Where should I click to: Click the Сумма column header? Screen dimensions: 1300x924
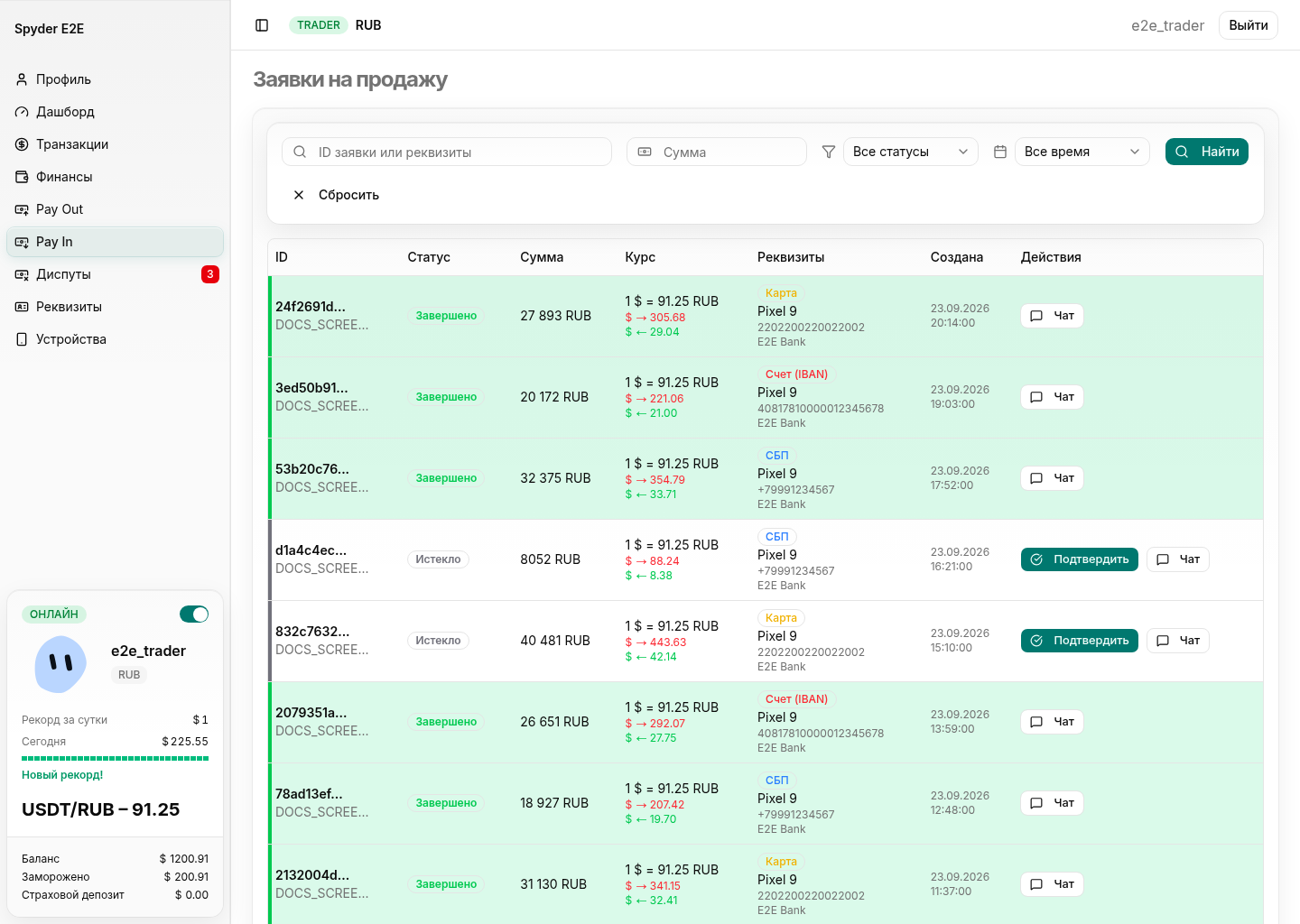(542, 257)
